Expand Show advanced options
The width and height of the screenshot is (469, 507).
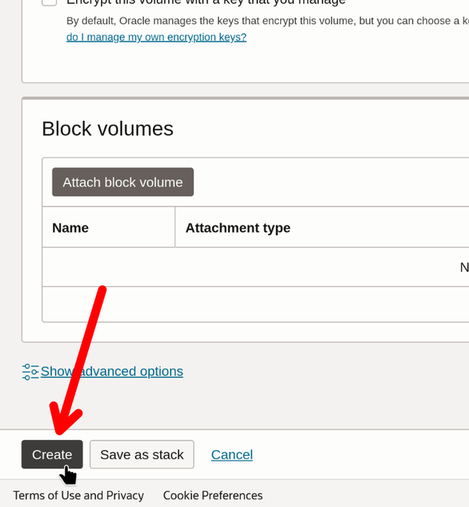click(x=112, y=371)
